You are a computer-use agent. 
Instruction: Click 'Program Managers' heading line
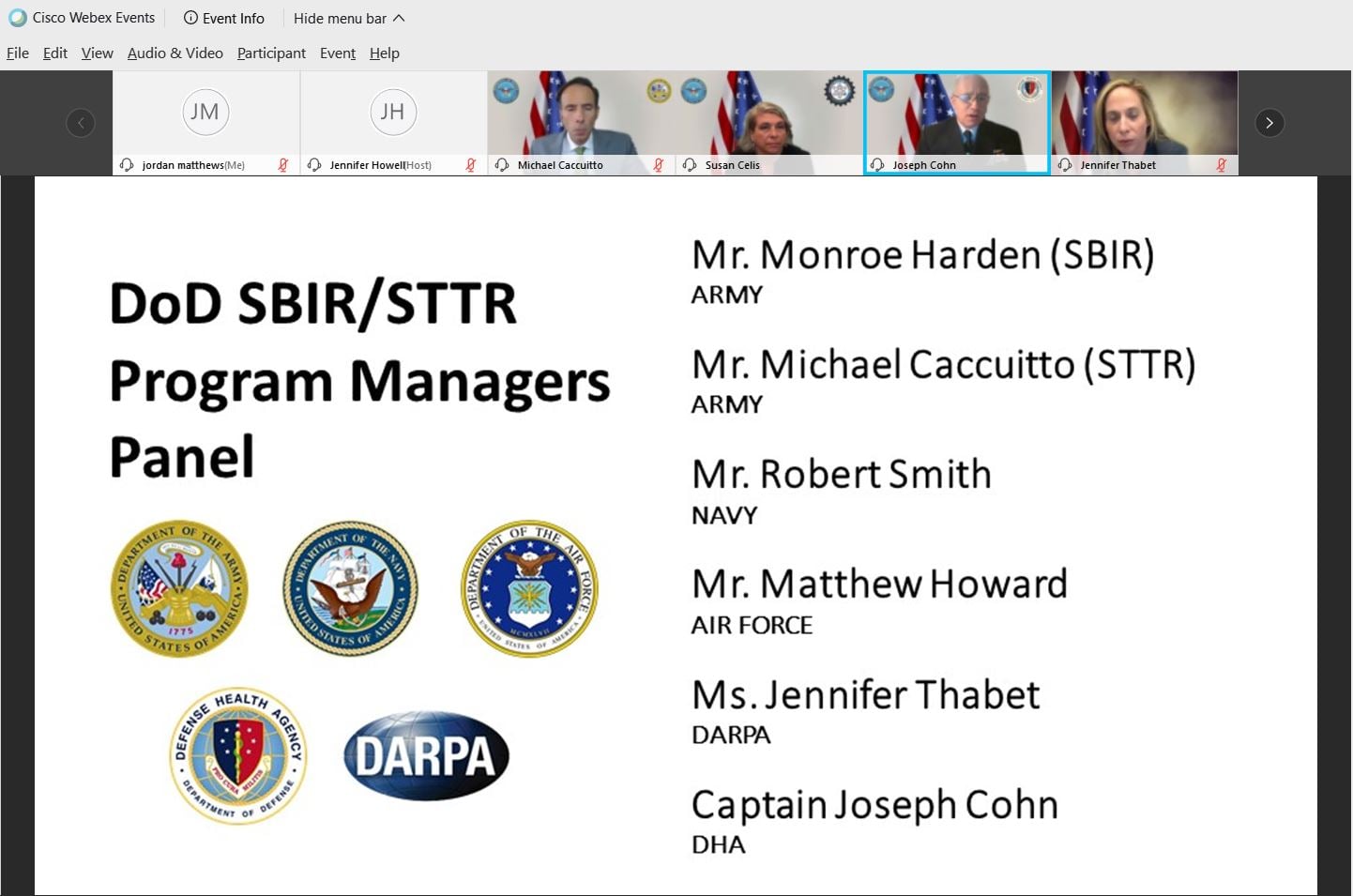tap(359, 384)
